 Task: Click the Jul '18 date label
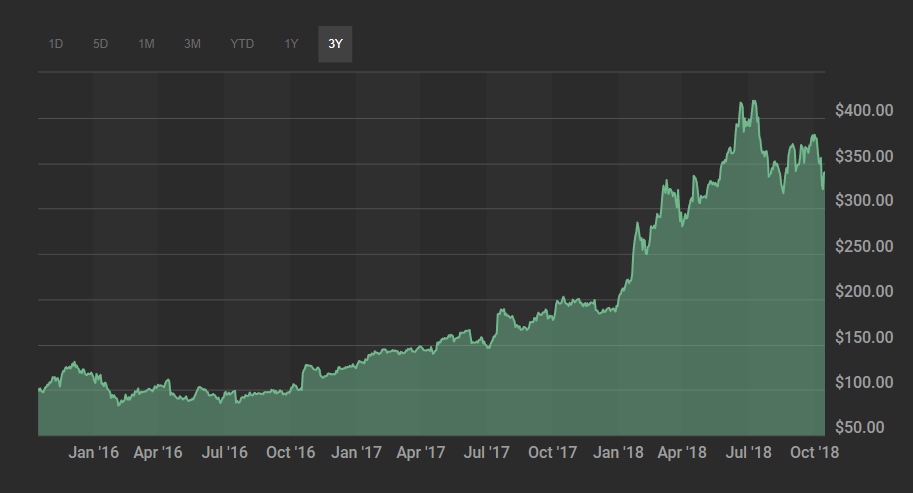pos(749,453)
